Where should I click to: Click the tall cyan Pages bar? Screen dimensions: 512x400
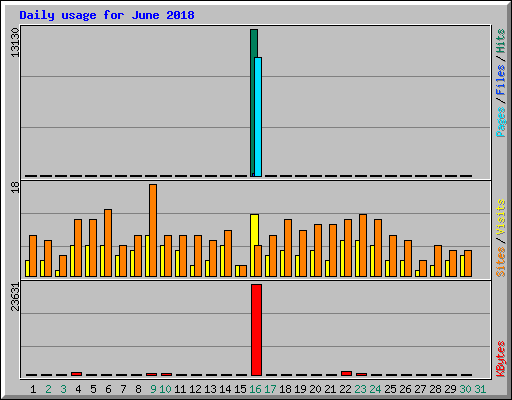coord(258,117)
